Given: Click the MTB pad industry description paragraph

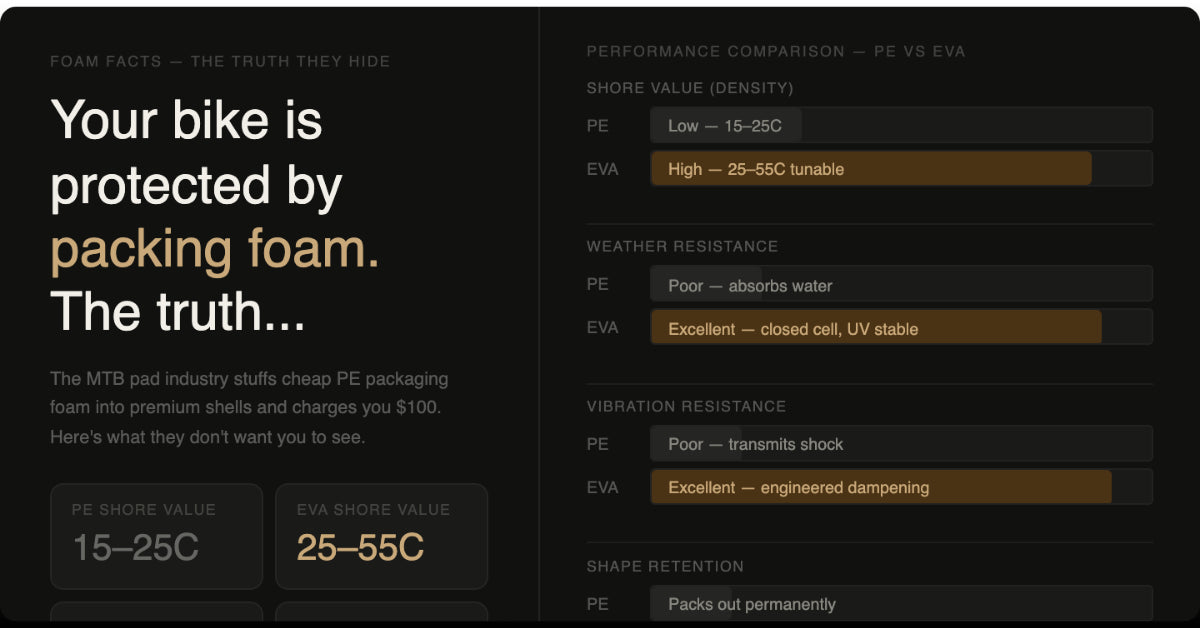Looking at the screenshot, I should pyautogui.click(x=249, y=408).
